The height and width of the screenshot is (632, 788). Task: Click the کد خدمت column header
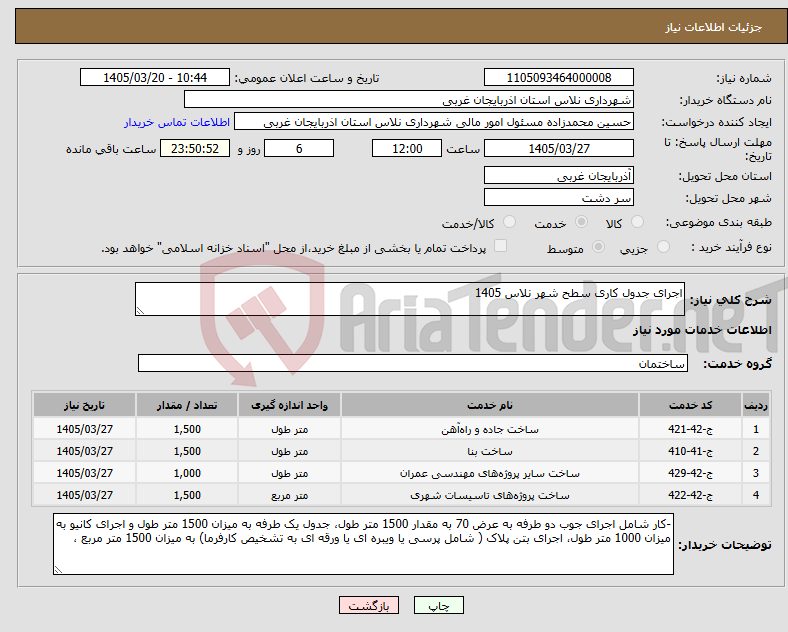tap(691, 405)
